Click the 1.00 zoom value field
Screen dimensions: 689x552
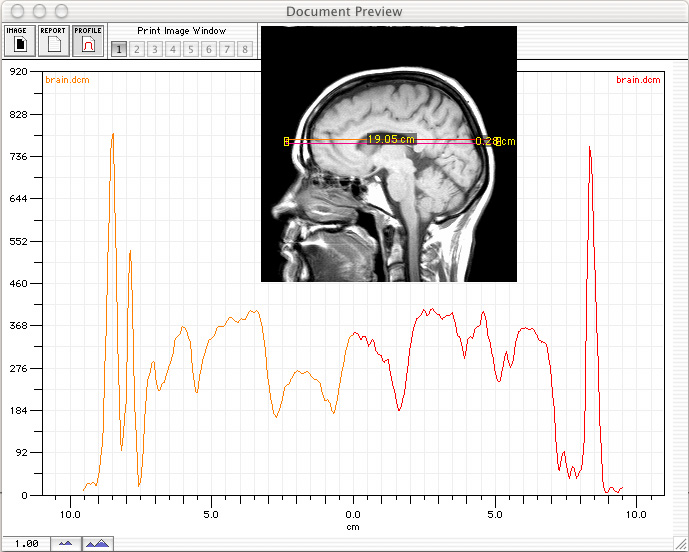(x=26, y=543)
